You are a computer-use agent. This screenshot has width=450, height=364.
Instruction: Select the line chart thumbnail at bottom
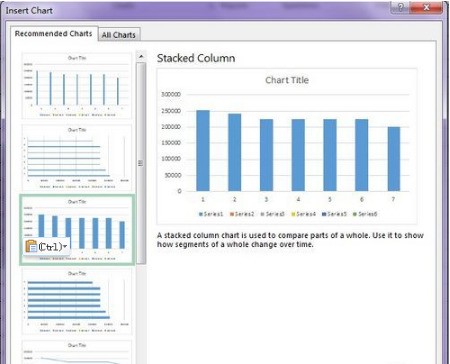pos(77,352)
